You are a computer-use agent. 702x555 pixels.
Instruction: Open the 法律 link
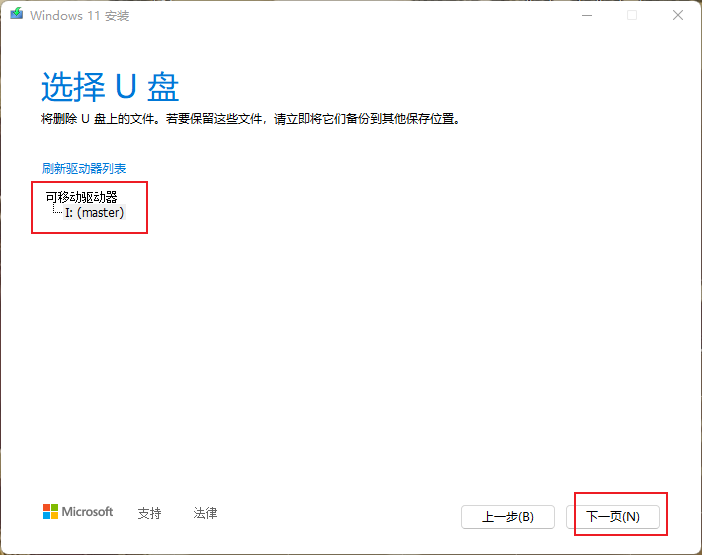205,513
